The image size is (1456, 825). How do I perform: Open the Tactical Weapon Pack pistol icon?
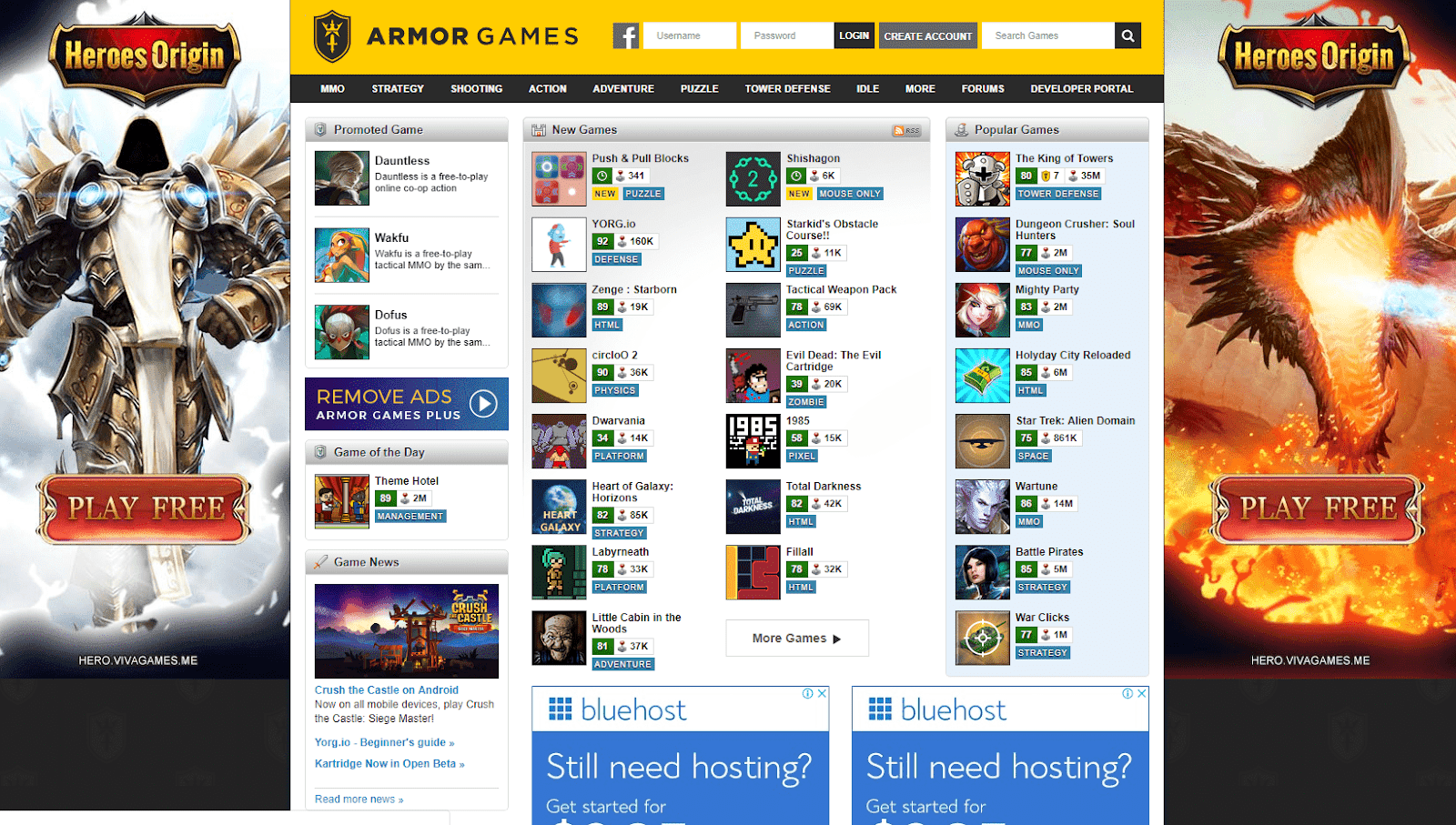coord(753,310)
